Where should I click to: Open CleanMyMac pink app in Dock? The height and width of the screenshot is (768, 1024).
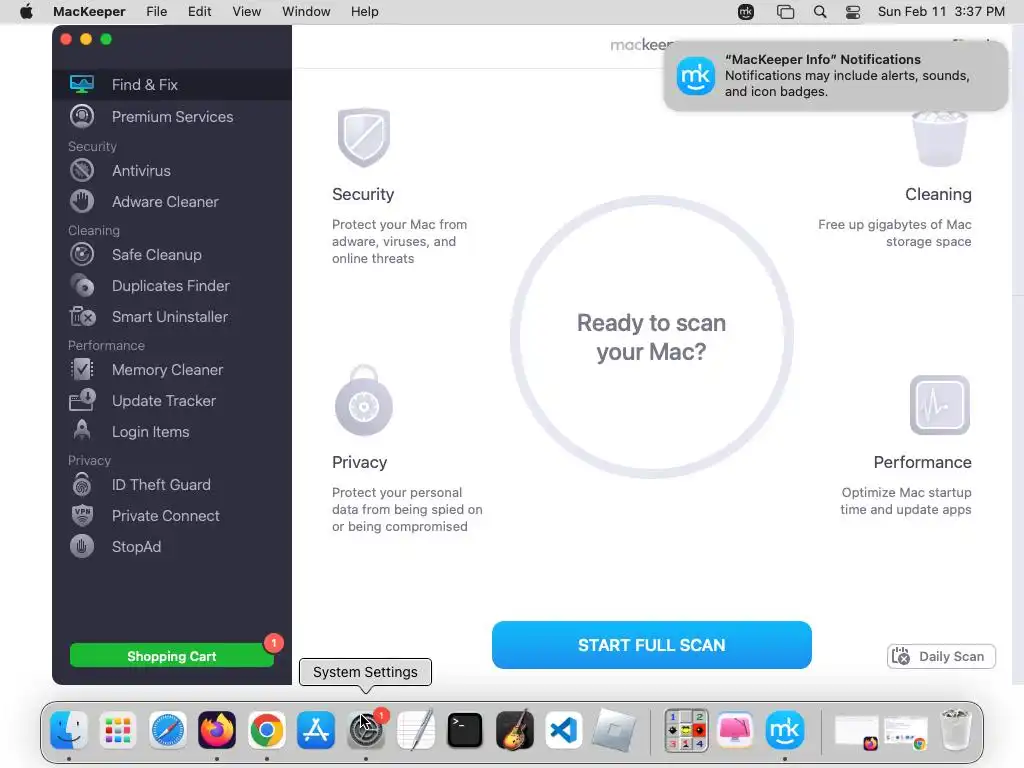[x=735, y=729]
